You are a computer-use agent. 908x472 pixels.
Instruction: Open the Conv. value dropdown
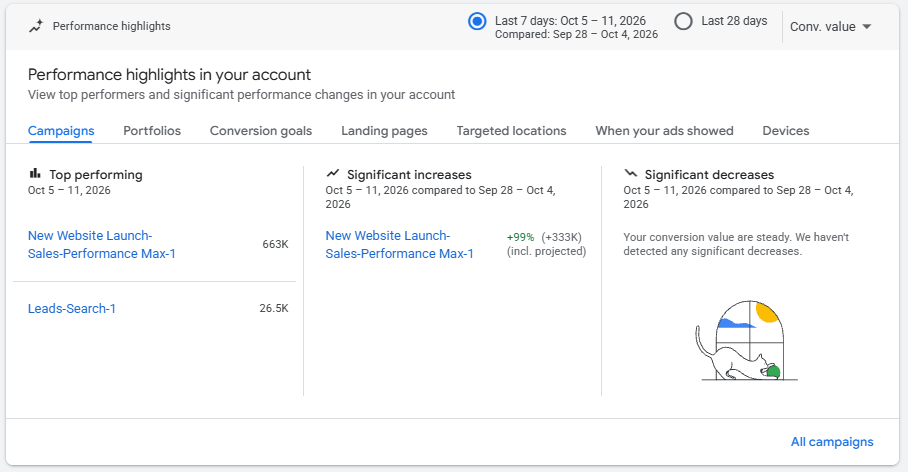click(x=830, y=27)
